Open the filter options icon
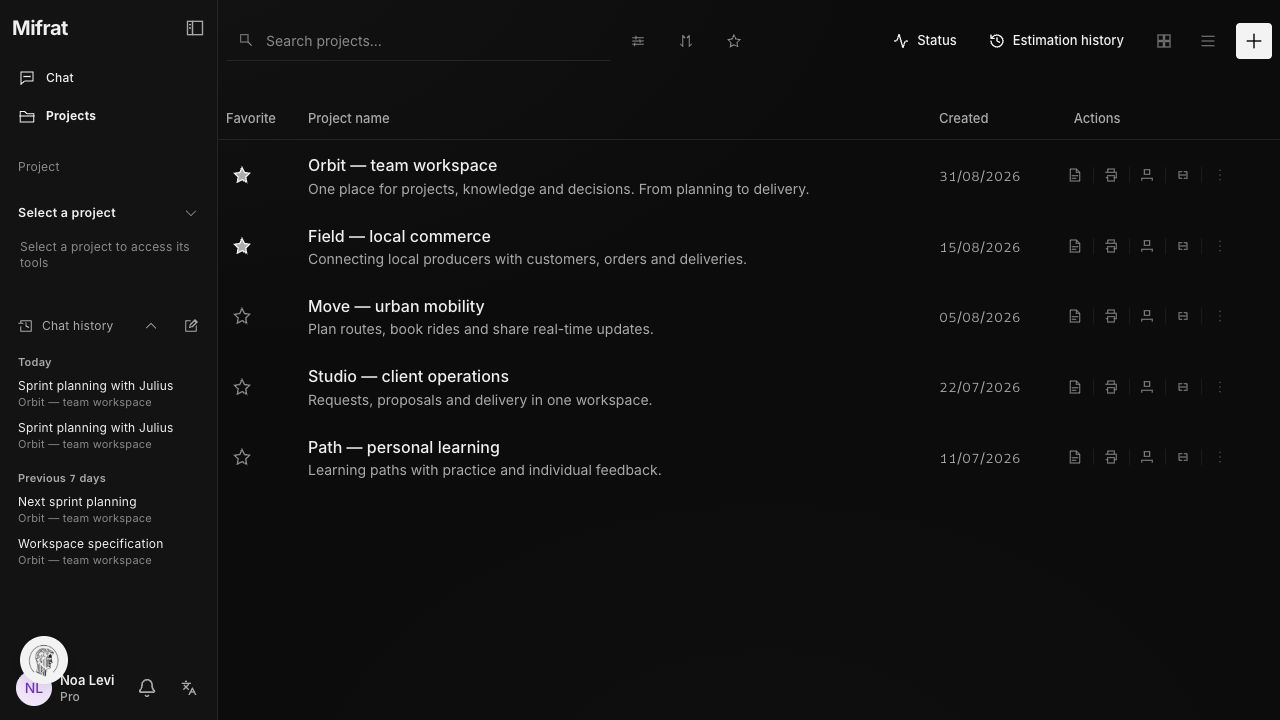The height and width of the screenshot is (720, 1280). click(x=638, y=41)
